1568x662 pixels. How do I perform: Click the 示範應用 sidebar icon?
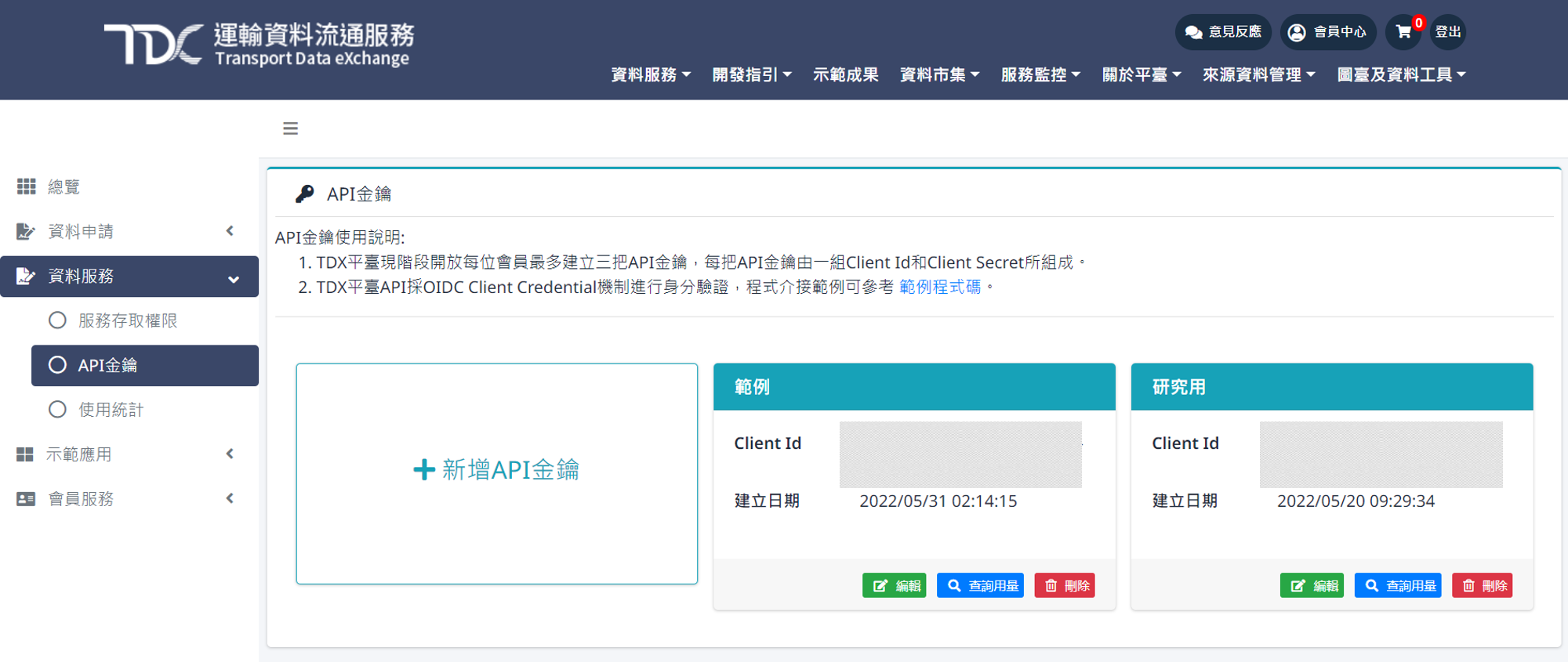26,454
